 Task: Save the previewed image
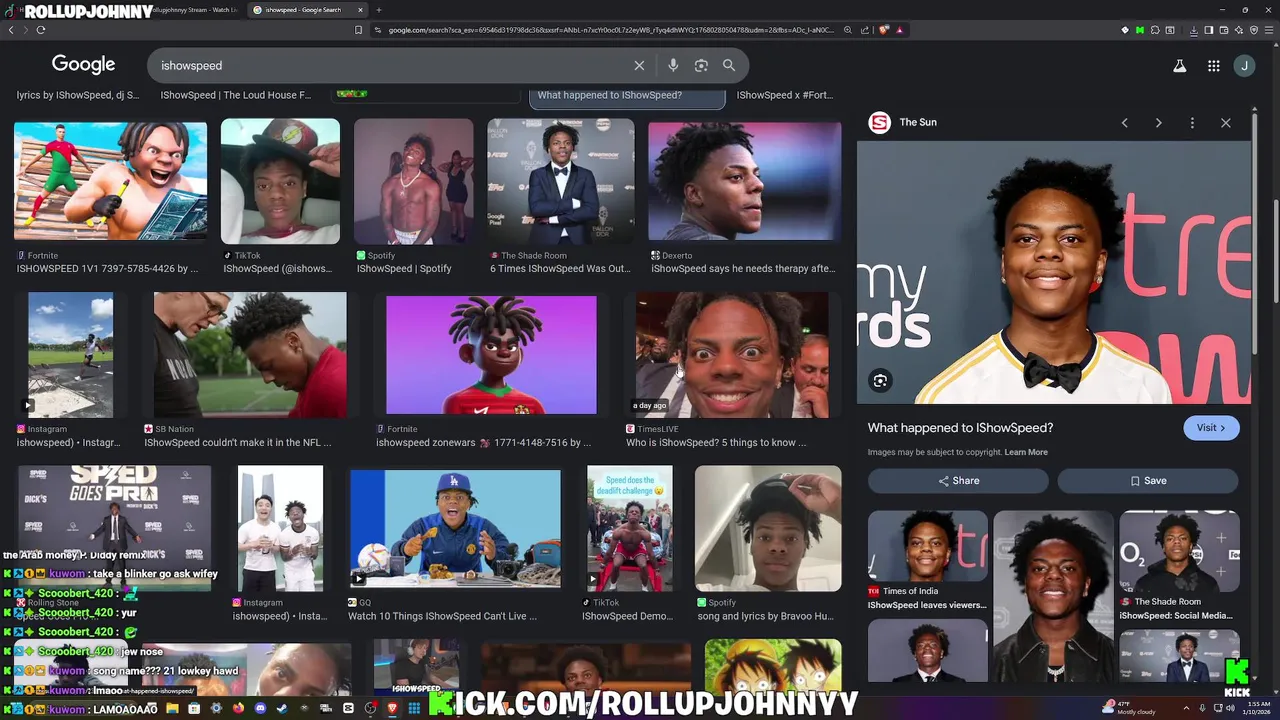(1148, 481)
